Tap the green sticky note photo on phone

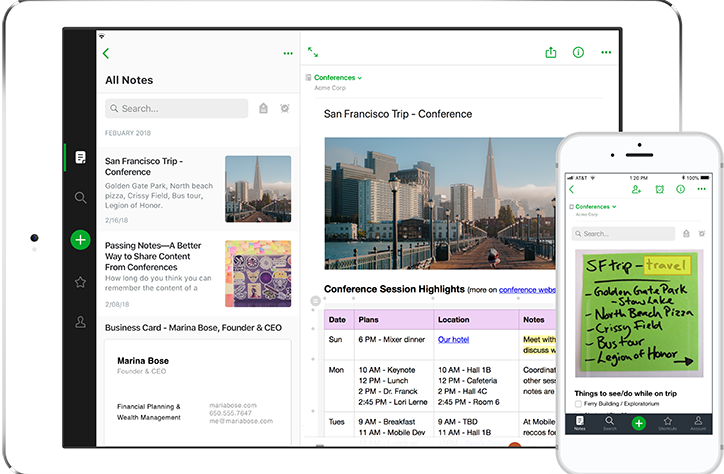click(639, 313)
